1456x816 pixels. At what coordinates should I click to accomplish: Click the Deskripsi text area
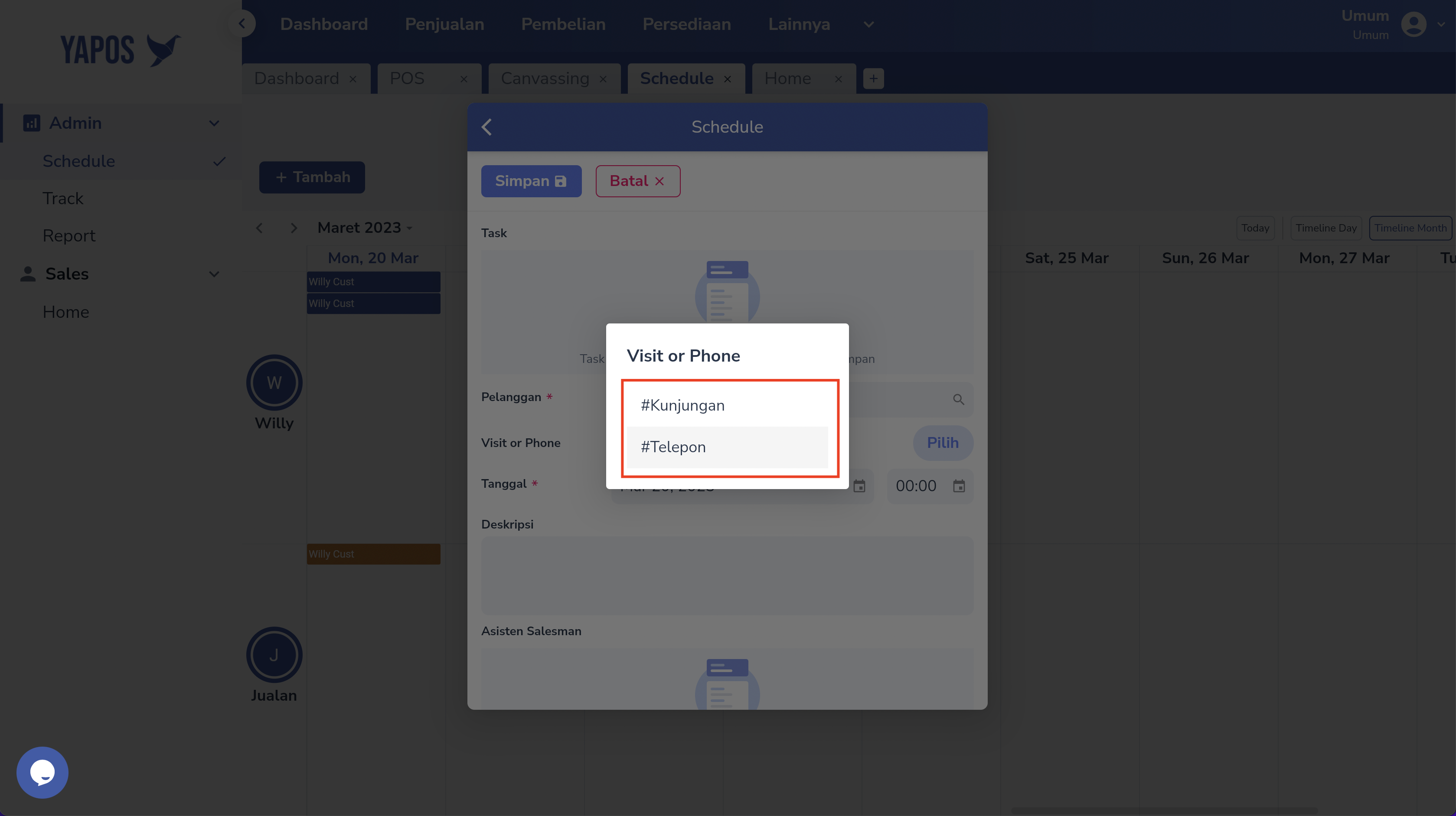coord(727,576)
